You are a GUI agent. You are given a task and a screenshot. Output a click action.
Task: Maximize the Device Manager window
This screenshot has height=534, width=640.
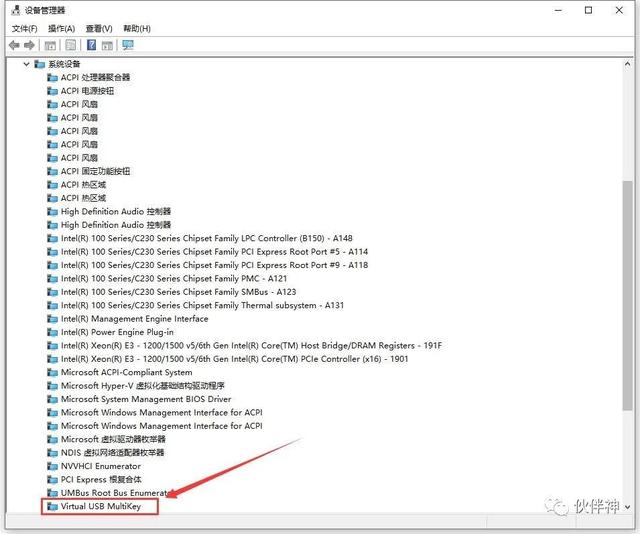(589, 10)
